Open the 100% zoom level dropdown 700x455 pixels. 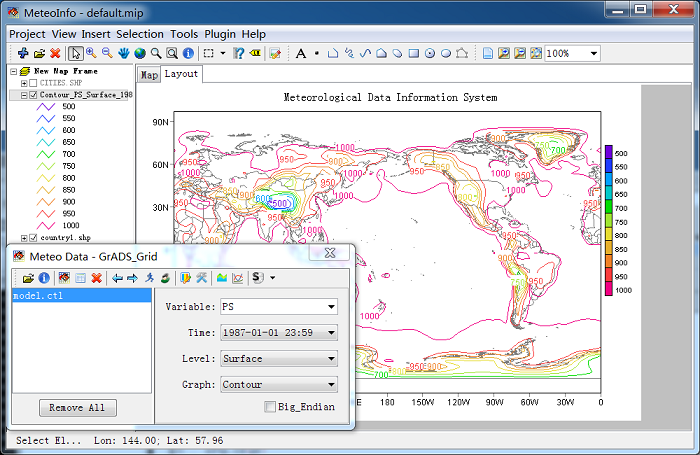[x=594, y=54]
